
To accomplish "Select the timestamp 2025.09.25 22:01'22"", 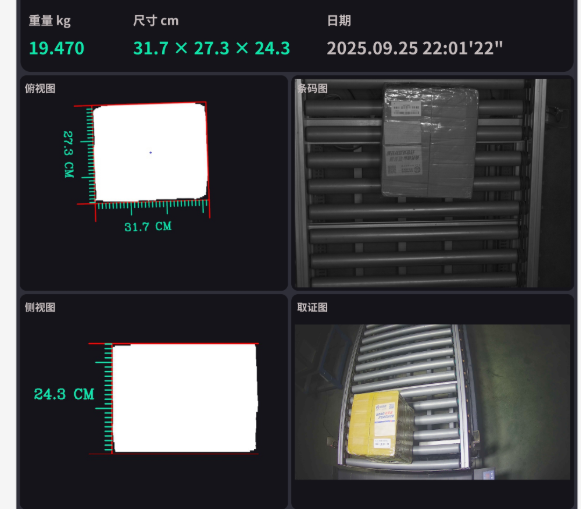I will tap(415, 49).
